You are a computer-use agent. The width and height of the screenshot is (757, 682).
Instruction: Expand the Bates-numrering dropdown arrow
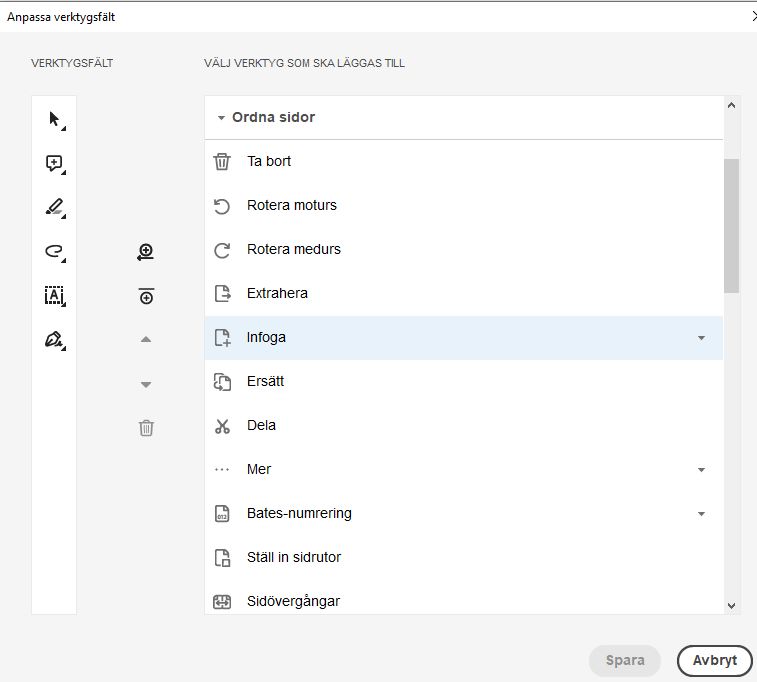[x=701, y=514]
